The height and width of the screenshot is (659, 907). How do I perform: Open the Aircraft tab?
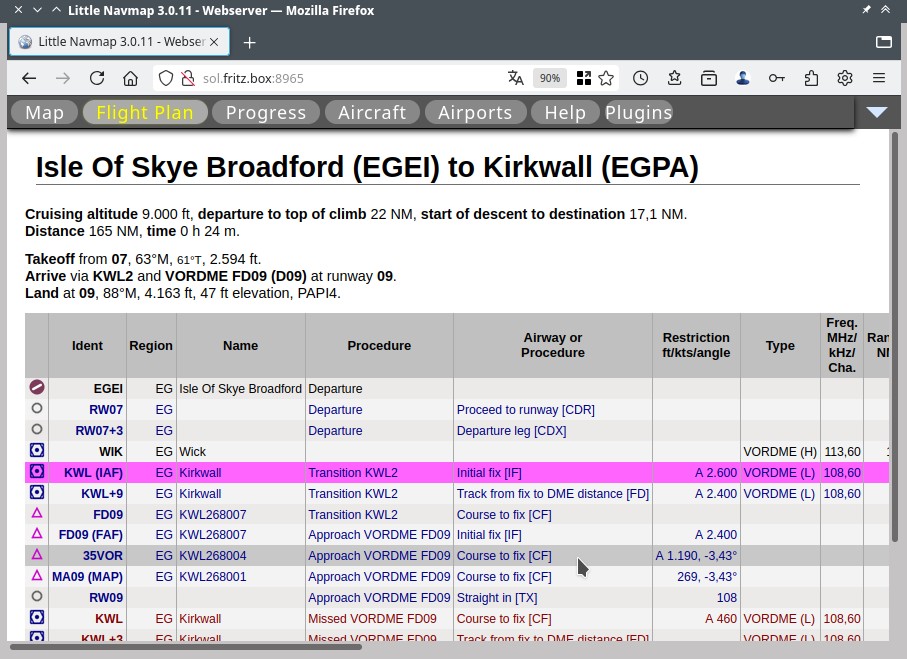(372, 112)
